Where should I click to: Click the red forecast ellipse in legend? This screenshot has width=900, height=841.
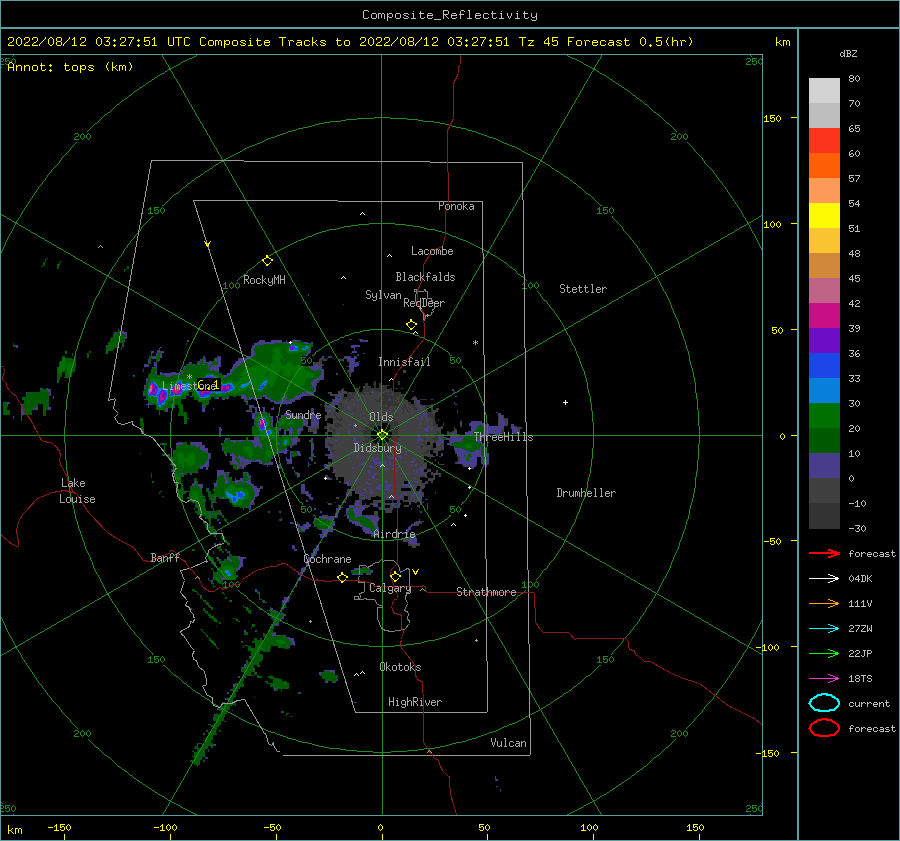(x=824, y=728)
